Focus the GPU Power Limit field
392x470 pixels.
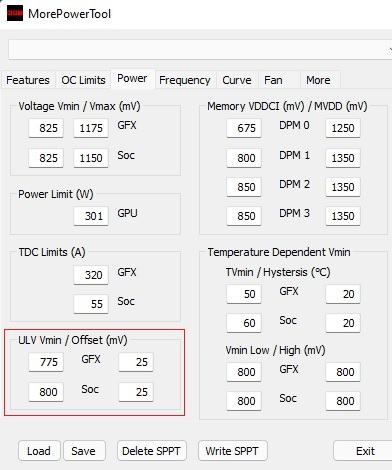(x=91, y=216)
